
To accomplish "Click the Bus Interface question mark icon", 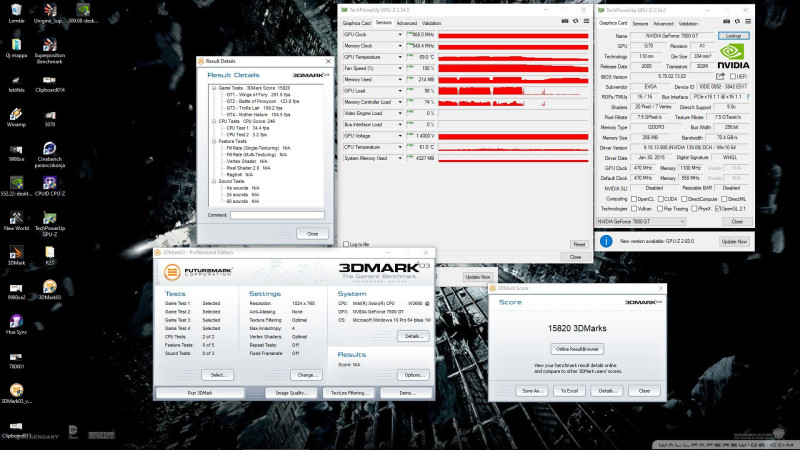I will pyautogui.click(x=748, y=96).
